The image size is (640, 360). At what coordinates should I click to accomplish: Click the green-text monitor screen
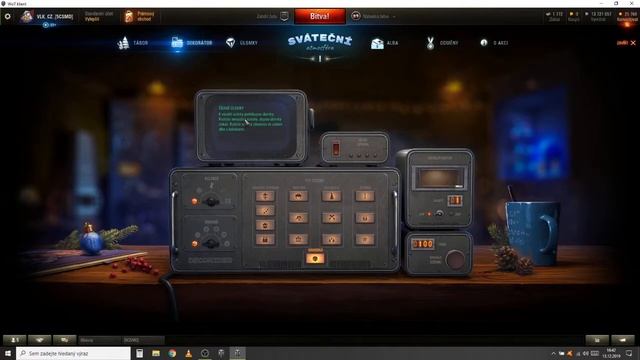click(251, 126)
